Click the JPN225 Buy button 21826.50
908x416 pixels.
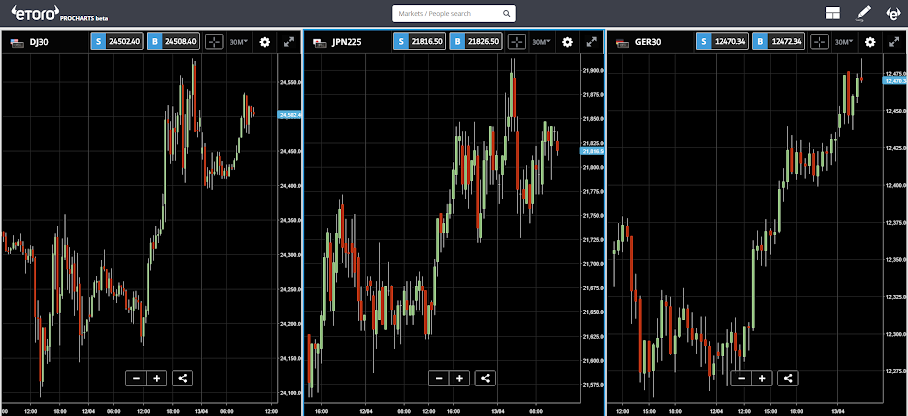[477, 42]
